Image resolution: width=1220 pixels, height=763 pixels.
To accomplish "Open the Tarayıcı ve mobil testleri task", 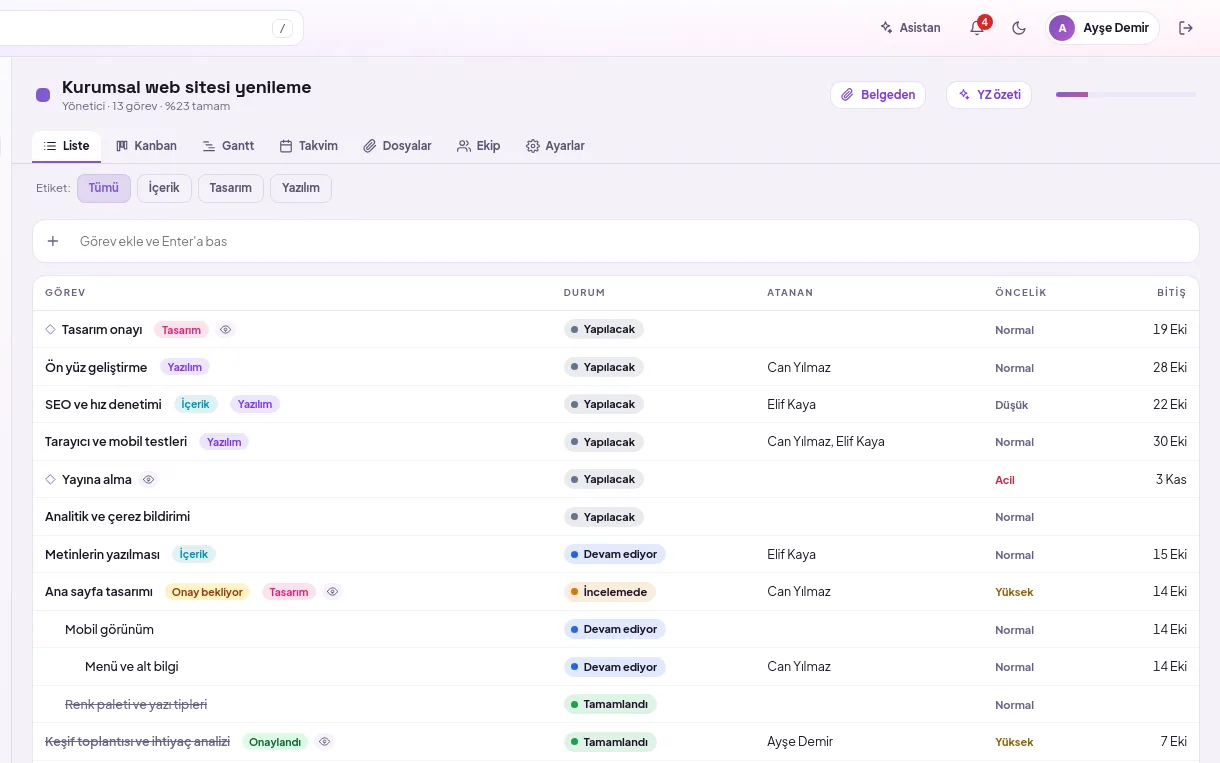I will click(116, 442).
